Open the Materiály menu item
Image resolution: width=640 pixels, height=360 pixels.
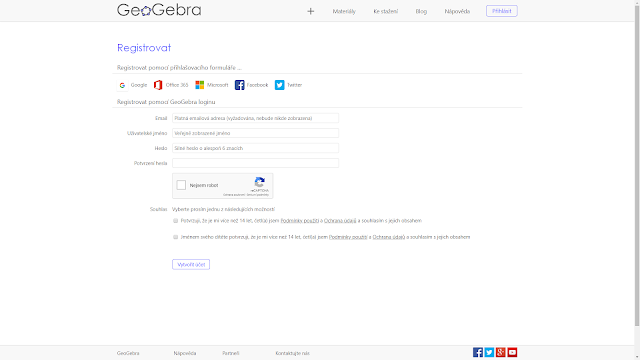[x=344, y=11]
